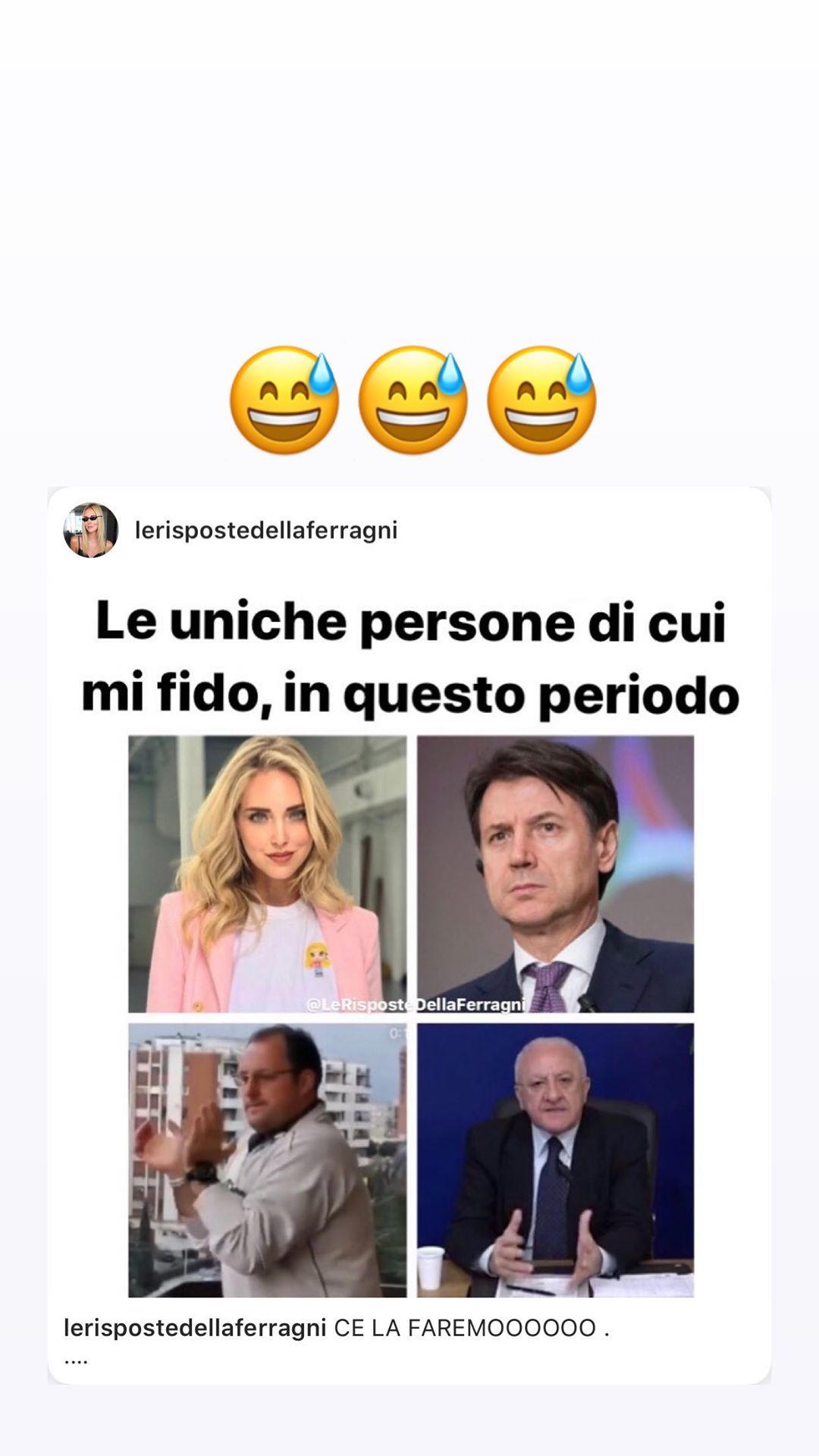Expand the caption via the '....' dots
This screenshot has width=819, height=1456.
tap(76, 1360)
